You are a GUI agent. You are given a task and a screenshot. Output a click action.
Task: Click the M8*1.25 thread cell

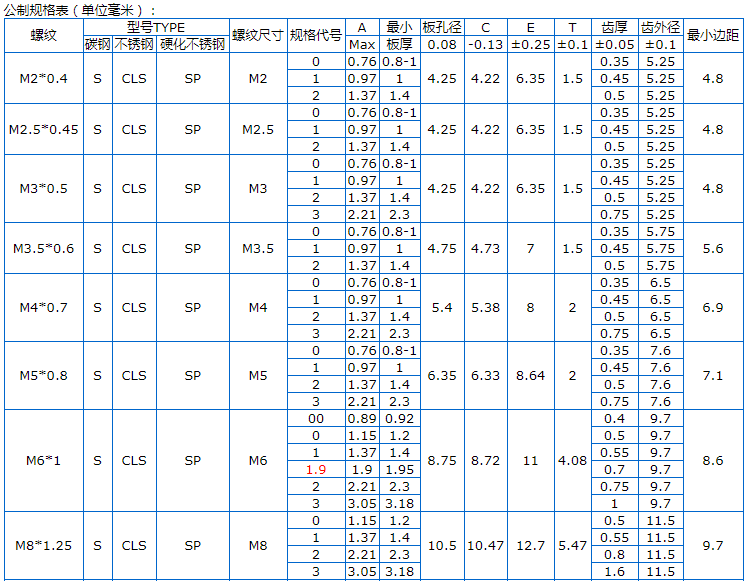44,546
